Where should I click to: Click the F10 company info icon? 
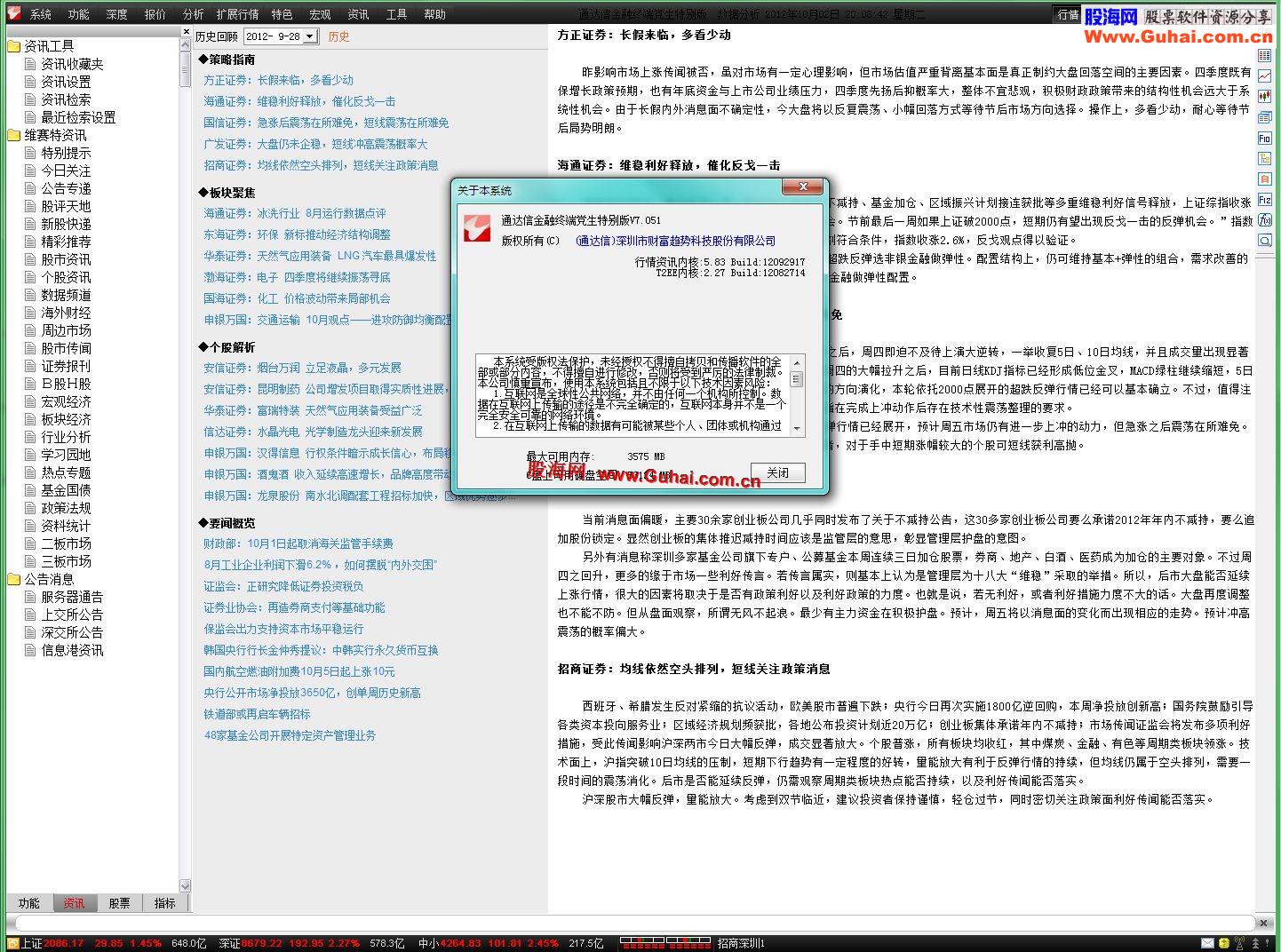[x=1265, y=138]
